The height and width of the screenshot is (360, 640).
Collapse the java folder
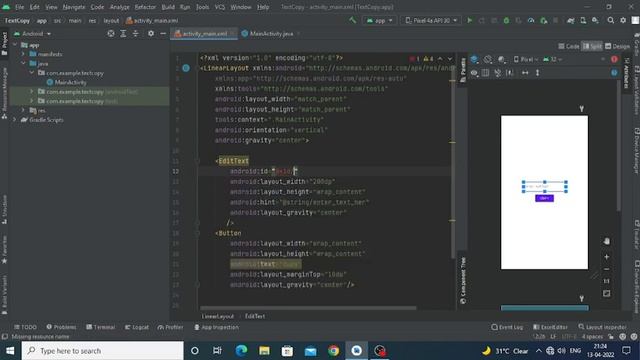tap(23, 63)
